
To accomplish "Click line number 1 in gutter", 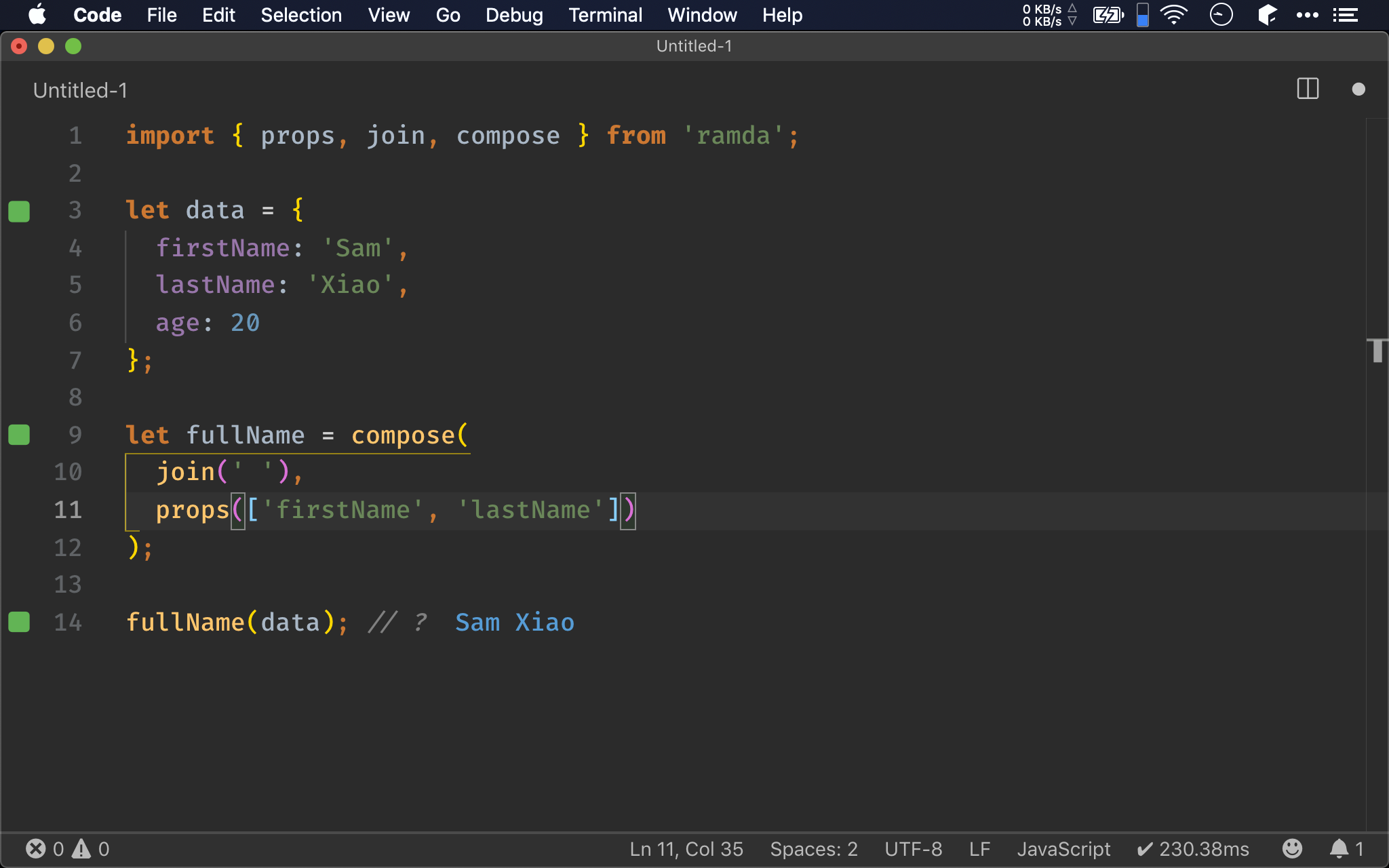I will (x=75, y=136).
